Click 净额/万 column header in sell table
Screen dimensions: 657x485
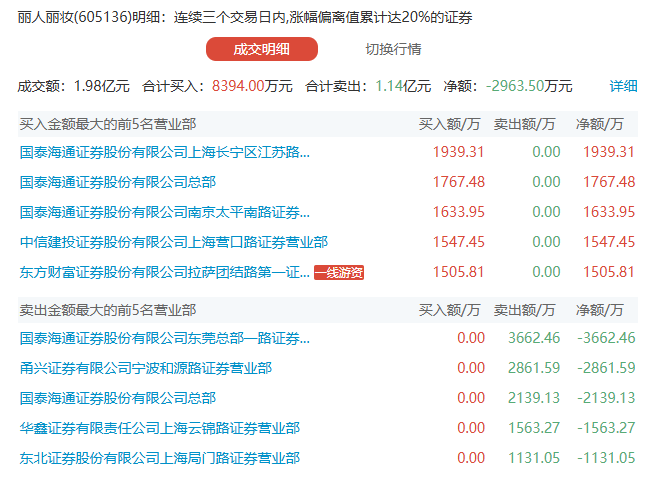[x=600, y=310]
